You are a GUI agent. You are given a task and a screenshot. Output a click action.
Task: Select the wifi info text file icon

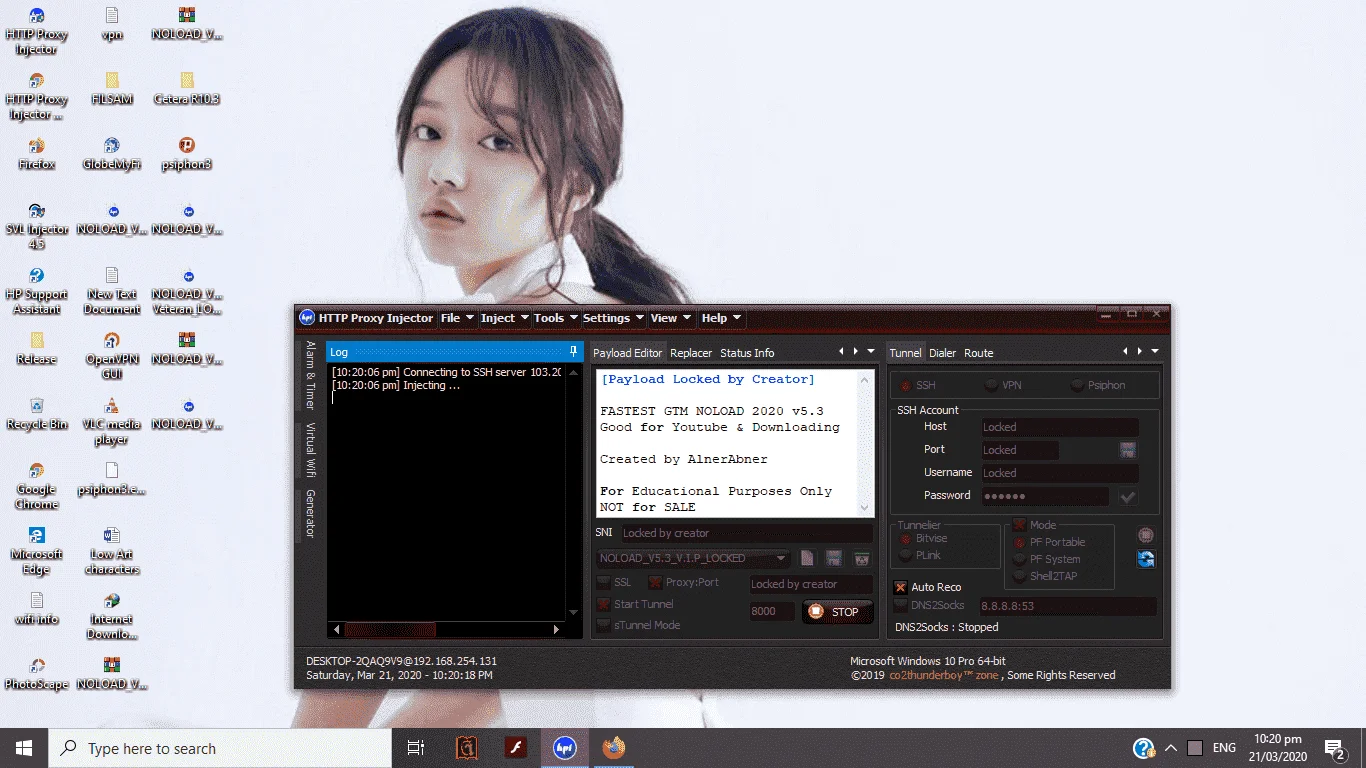point(36,608)
